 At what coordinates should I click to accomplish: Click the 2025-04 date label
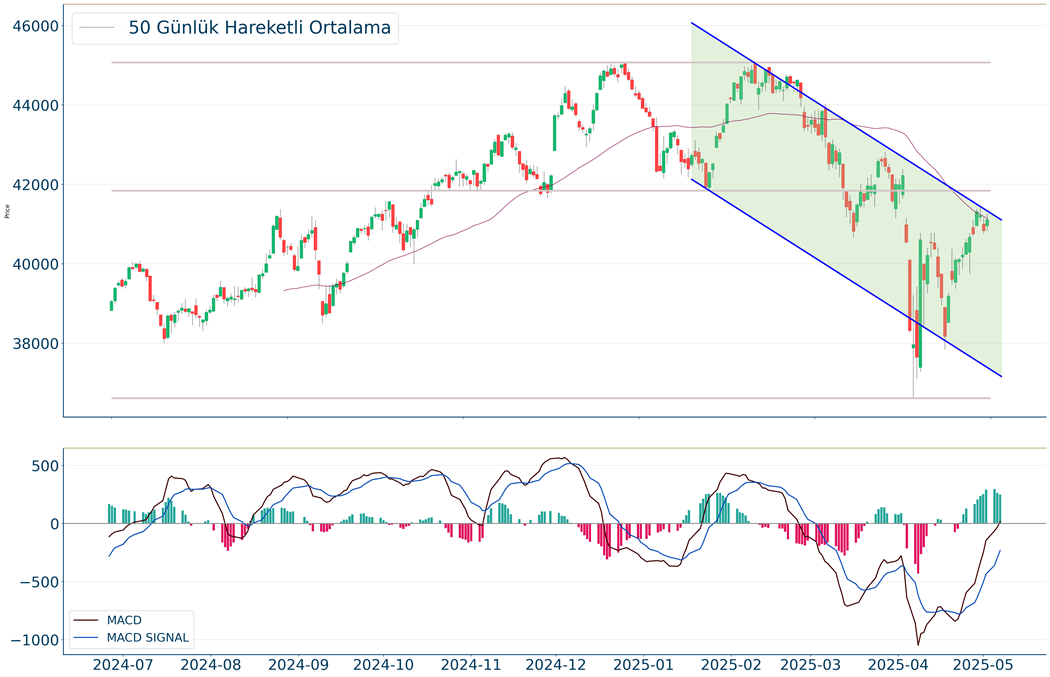pyautogui.click(x=898, y=665)
